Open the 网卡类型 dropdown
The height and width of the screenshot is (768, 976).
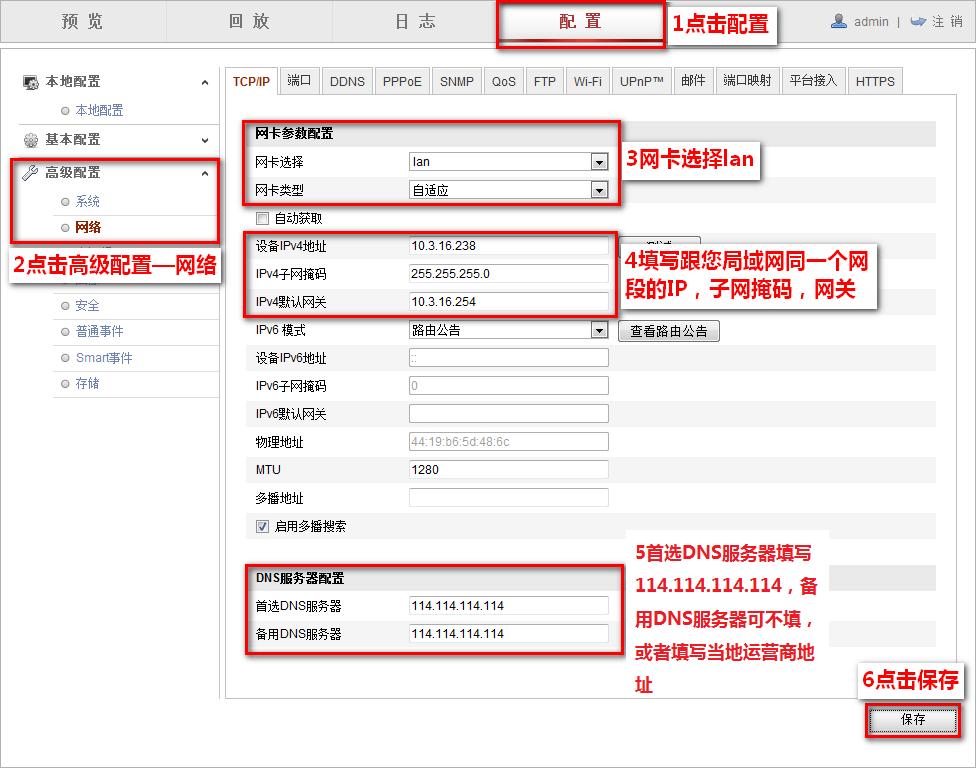coord(600,190)
